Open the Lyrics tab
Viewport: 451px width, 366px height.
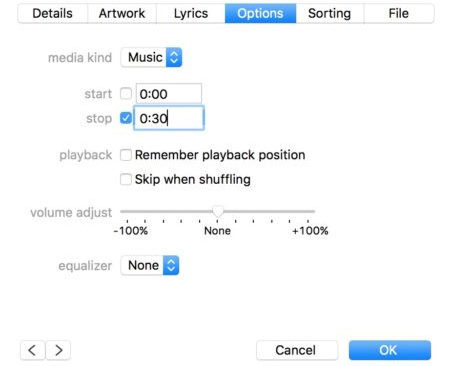(191, 13)
